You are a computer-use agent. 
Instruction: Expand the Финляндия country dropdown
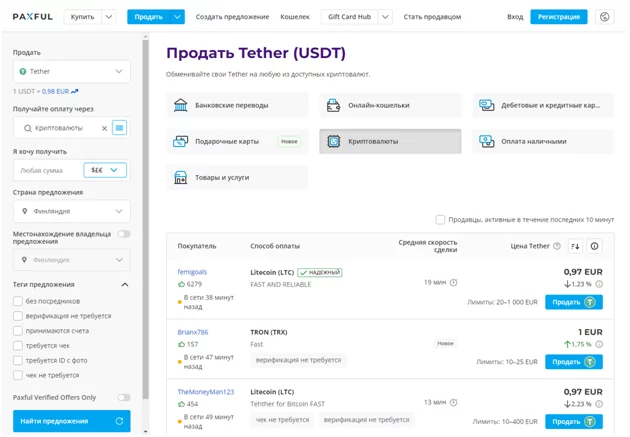[x=72, y=212]
